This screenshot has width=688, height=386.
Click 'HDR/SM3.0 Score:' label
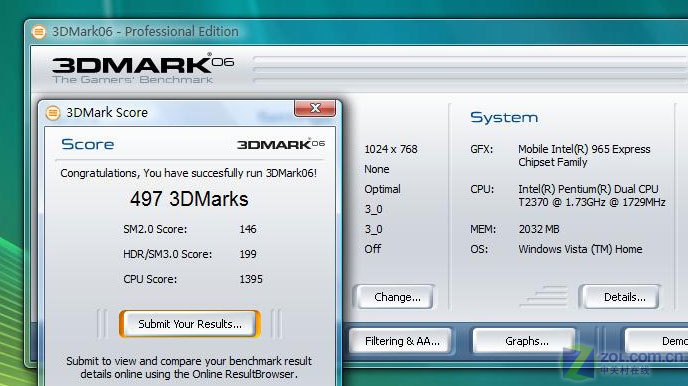pos(168,254)
